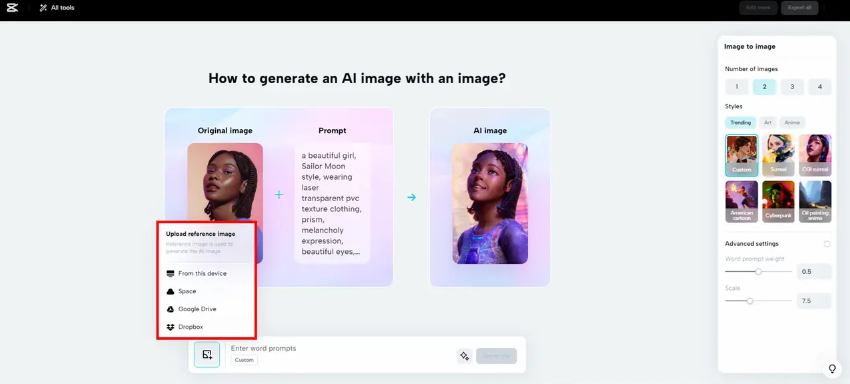Viewport: 850px width, 384px height.
Task: Click the Word prompt weight value 0.5
Action: pyautogui.click(x=814, y=271)
